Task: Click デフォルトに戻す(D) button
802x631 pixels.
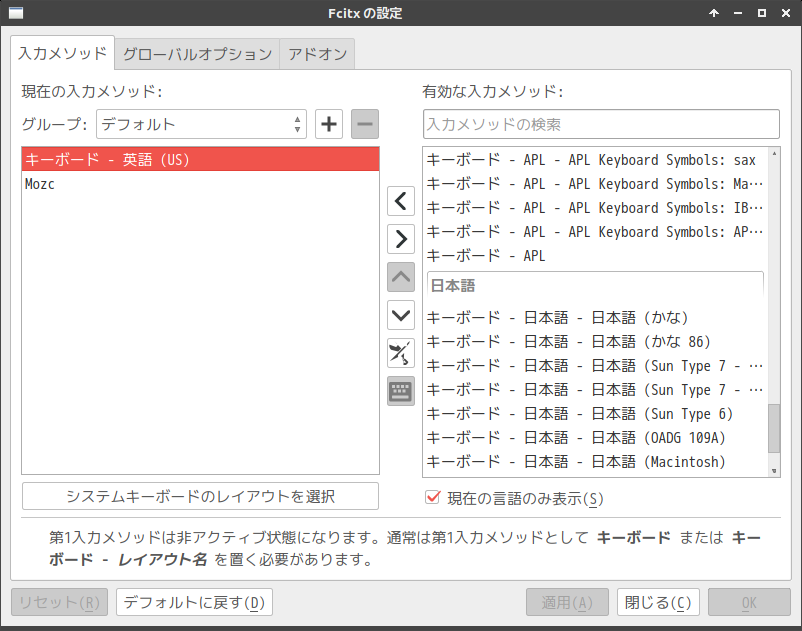Action: 194,602
